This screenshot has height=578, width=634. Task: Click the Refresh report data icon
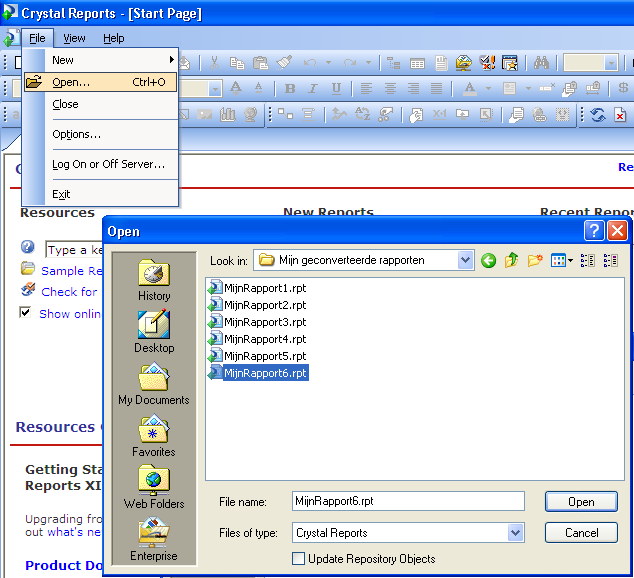[x=598, y=115]
